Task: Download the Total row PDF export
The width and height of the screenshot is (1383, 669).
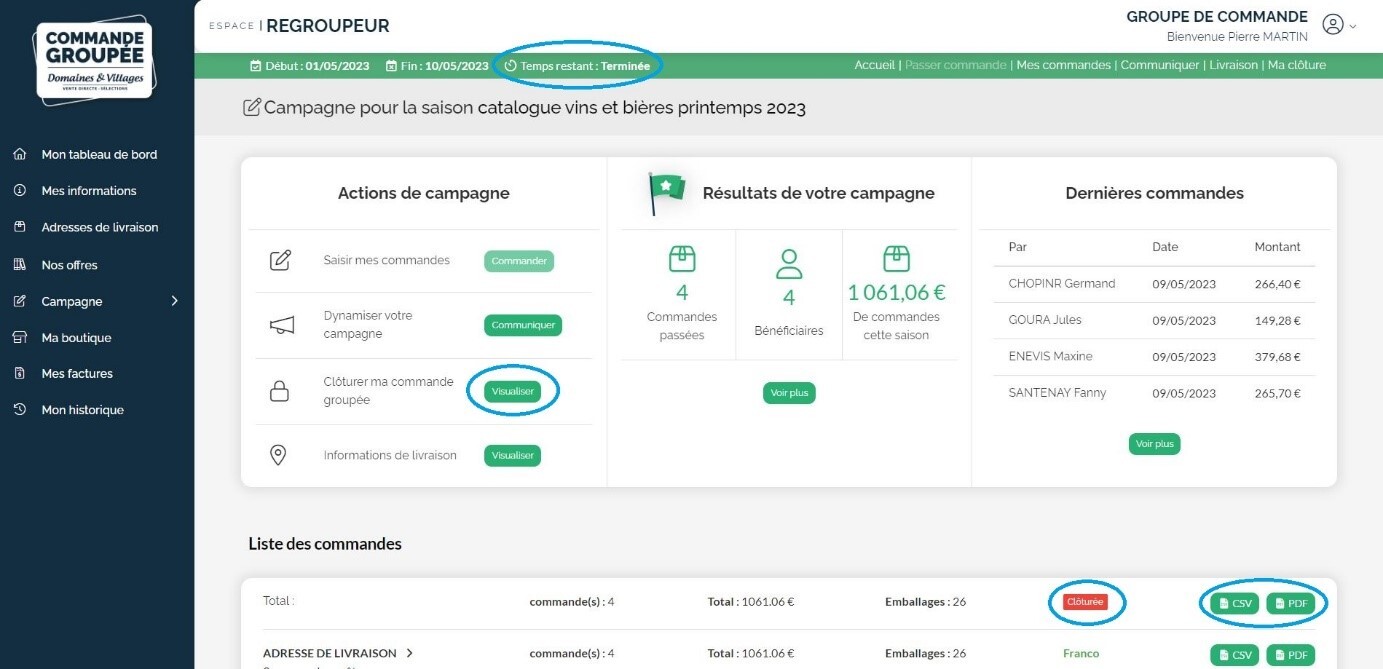Action: point(1290,603)
